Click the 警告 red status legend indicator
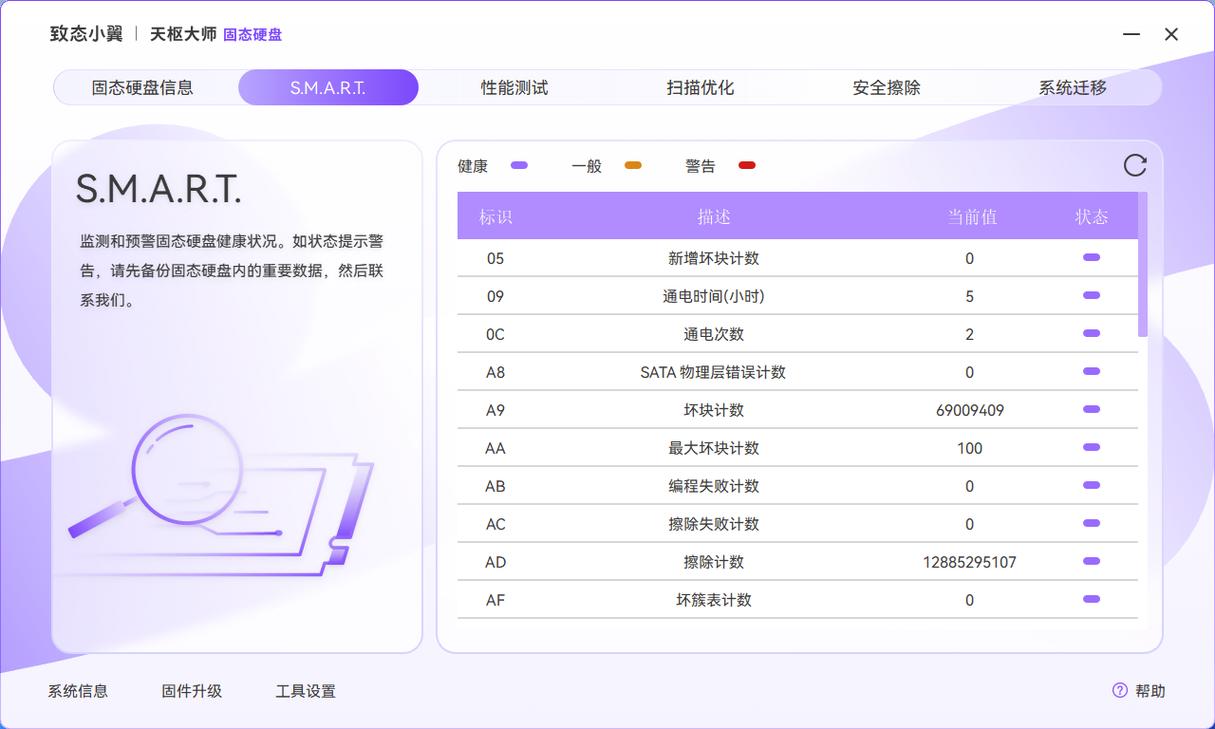 [747, 165]
